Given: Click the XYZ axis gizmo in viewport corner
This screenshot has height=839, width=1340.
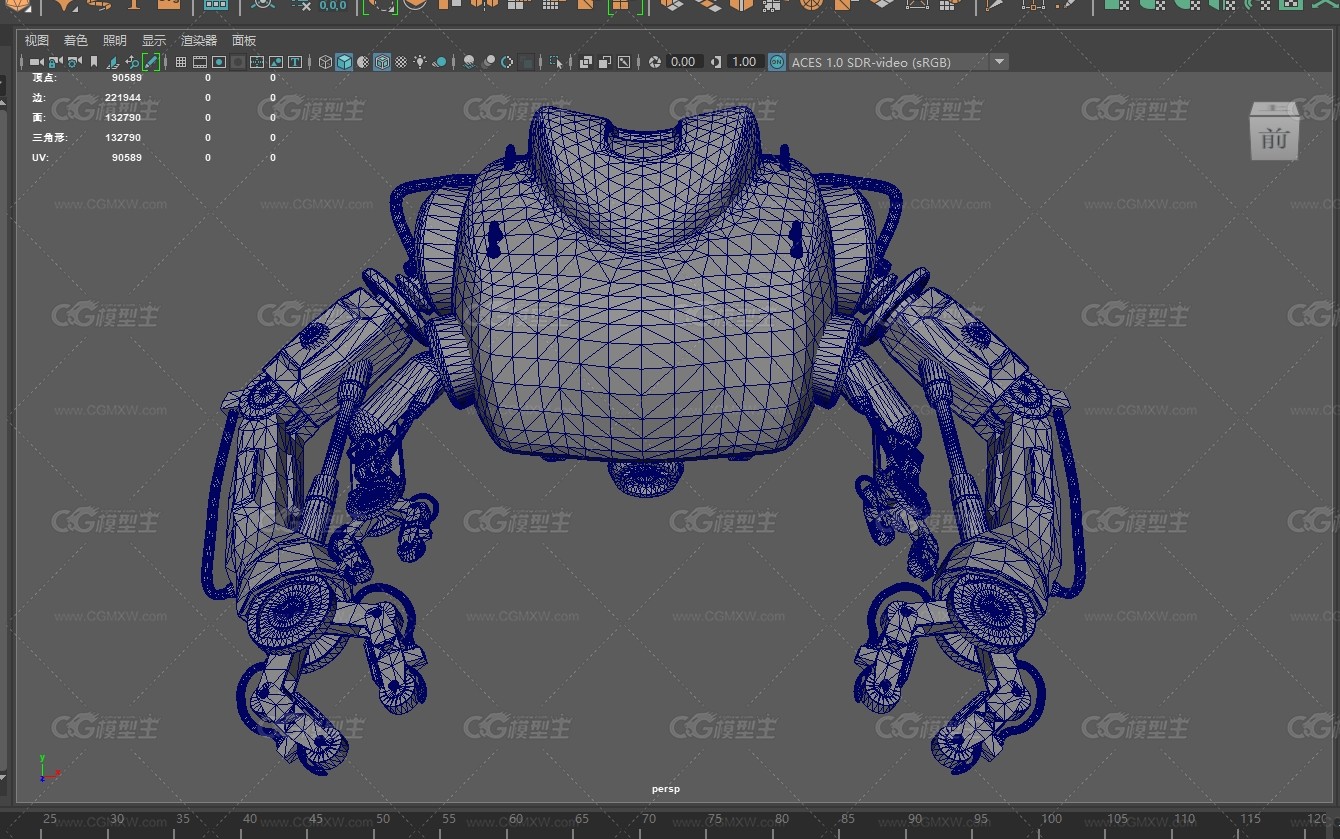Looking at the screenshot, I should click(x=48, y=768).
